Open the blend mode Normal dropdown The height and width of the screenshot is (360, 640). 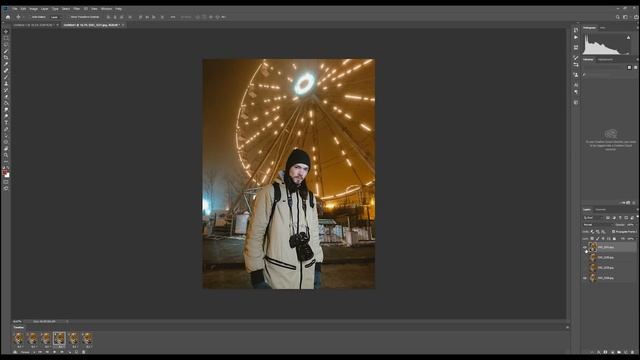(597, 224)
